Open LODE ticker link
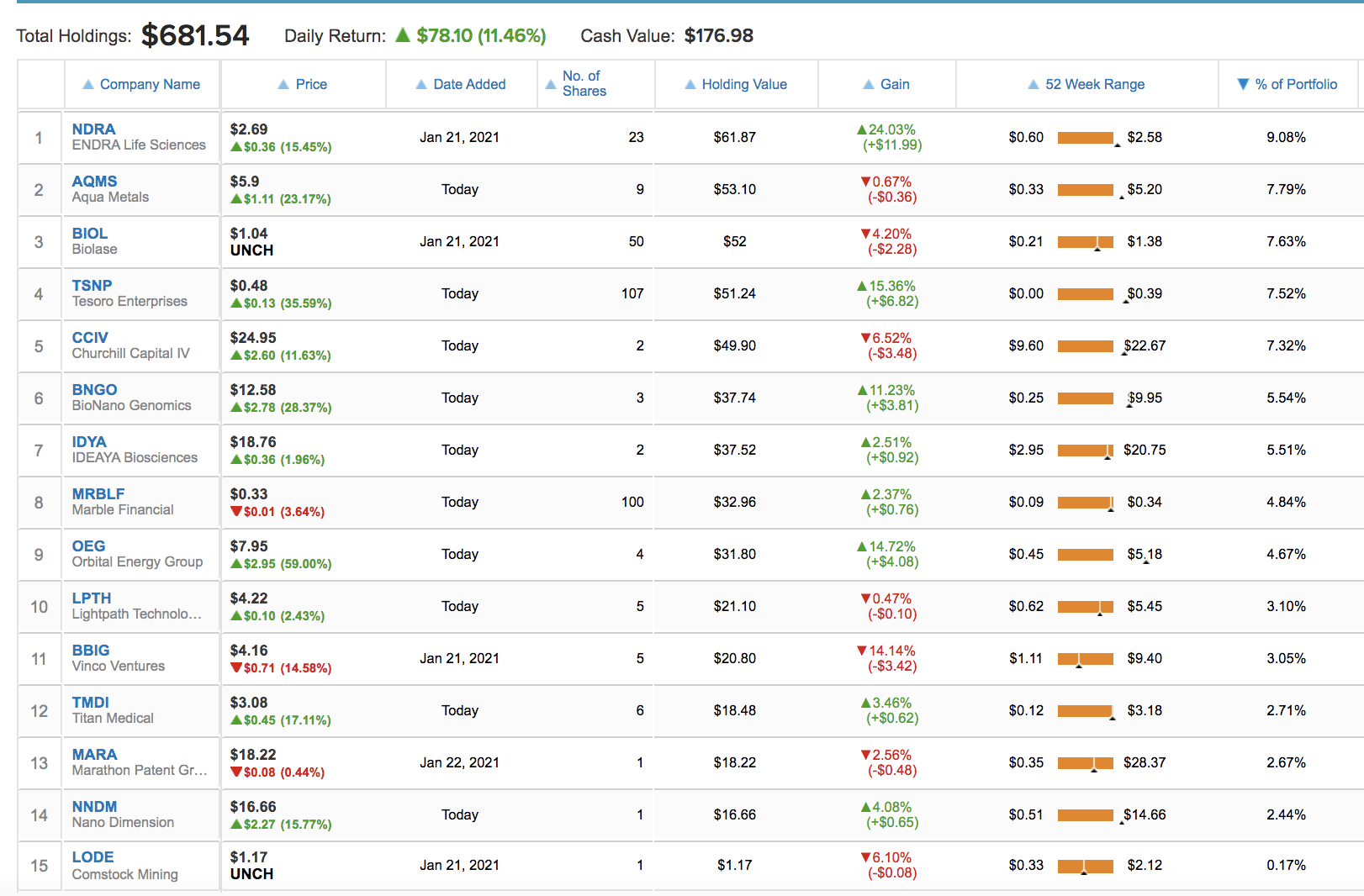The width and height of the screenshot is (1364, 896). coord(93,857)
